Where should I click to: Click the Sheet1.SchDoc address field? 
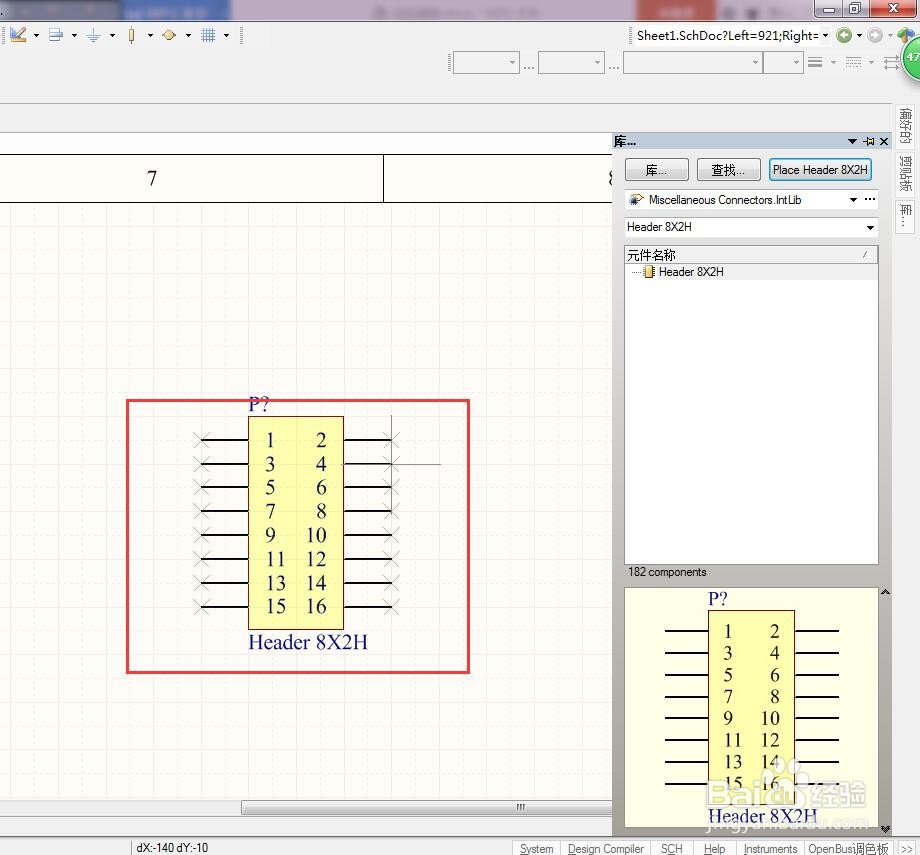click(x=728, y=35)
